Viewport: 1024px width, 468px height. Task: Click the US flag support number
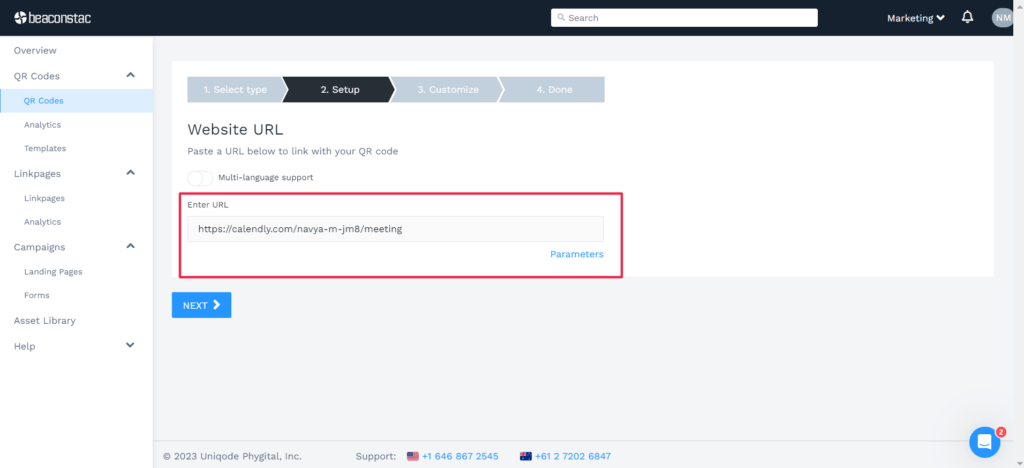coord(459,456)
